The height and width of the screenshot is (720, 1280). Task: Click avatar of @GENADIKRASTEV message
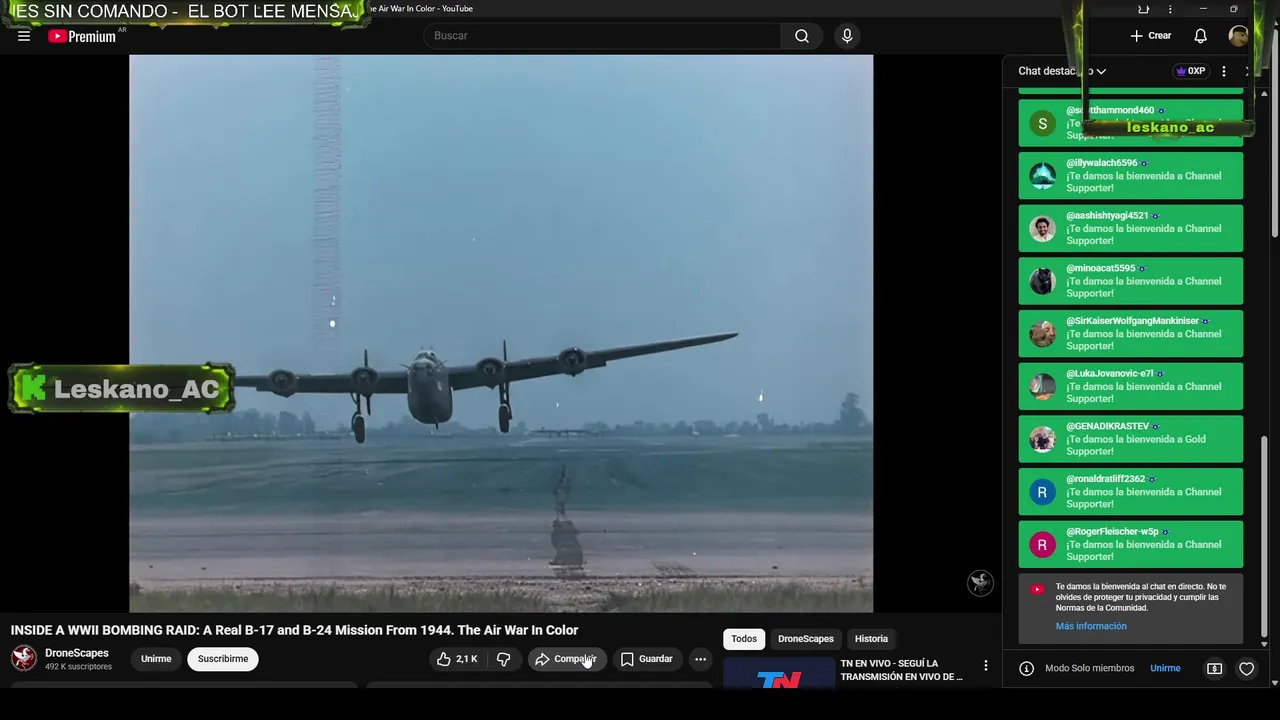pos(1042,440)
